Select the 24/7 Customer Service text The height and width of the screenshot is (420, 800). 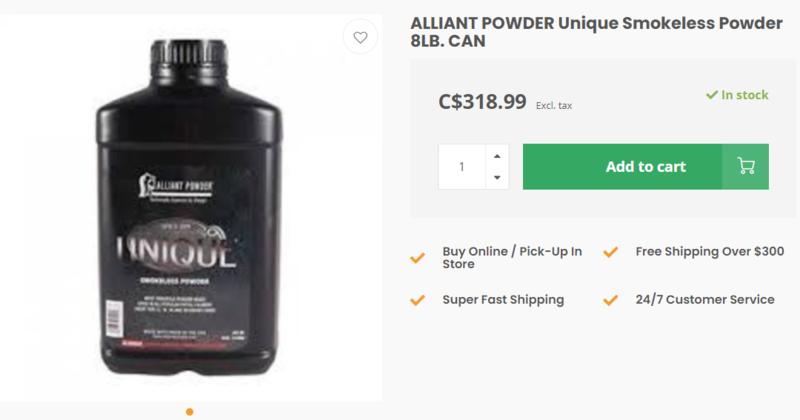point(705,300)
